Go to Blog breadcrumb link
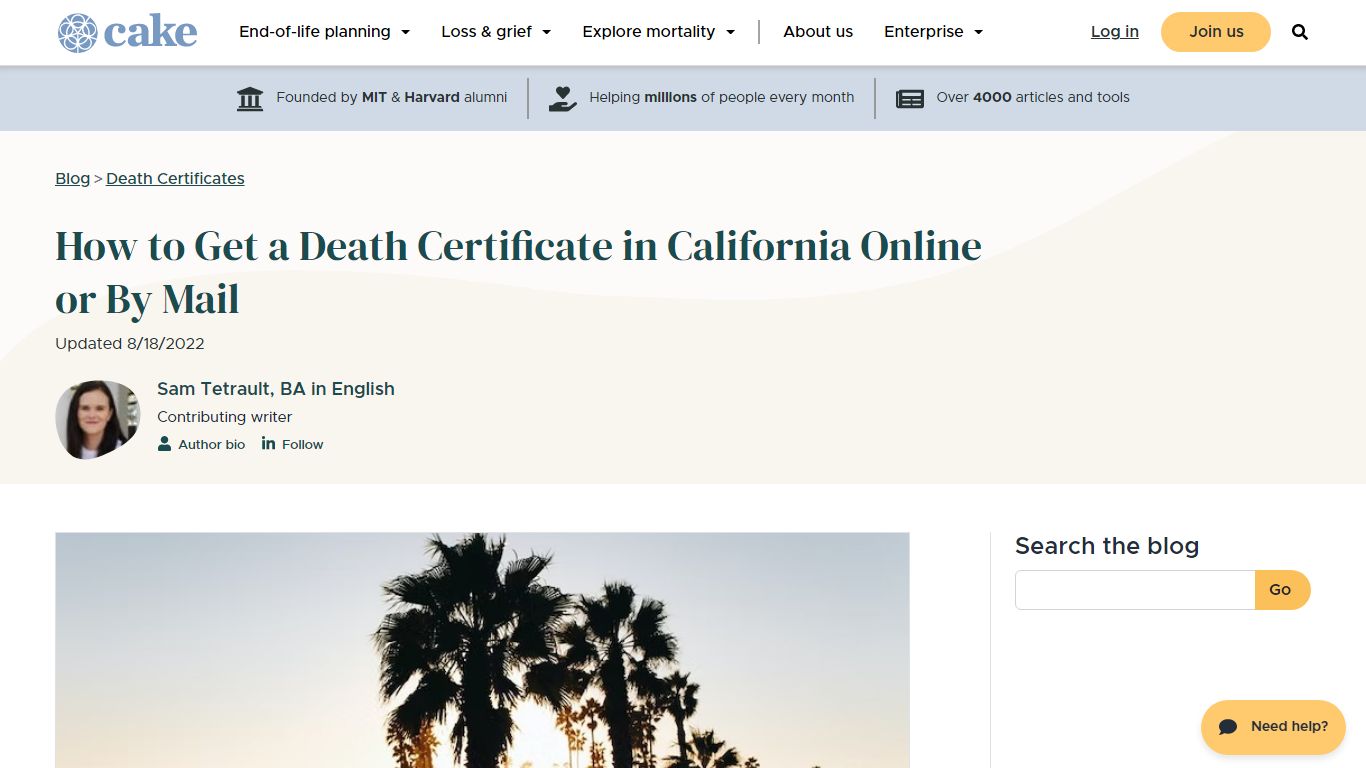Image resolution: width=1366 pixels, height=768 pixels. click(72, 179)
